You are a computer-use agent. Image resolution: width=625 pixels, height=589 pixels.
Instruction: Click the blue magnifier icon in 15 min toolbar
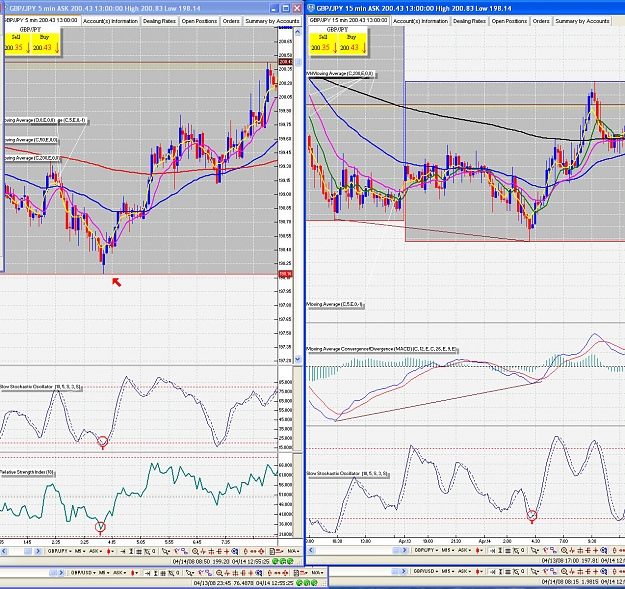tap(604, 550)
